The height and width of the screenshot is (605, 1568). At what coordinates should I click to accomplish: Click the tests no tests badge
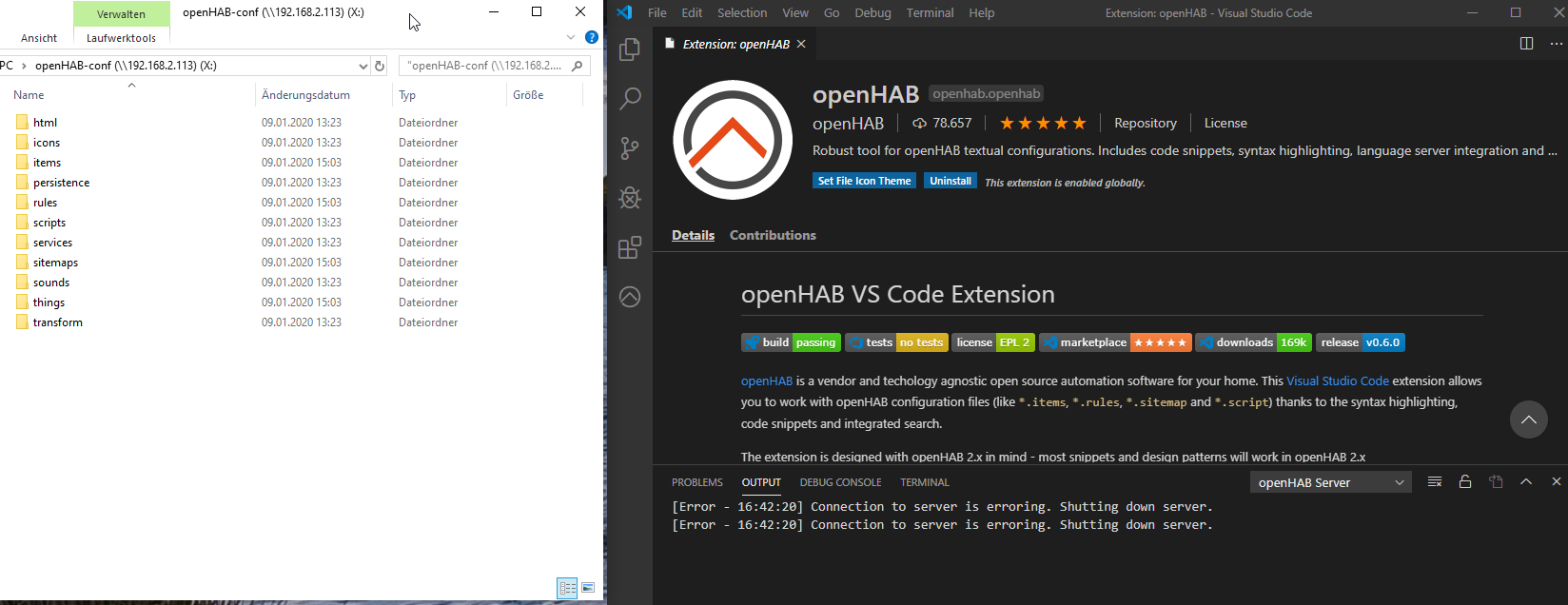coord(896,342)
